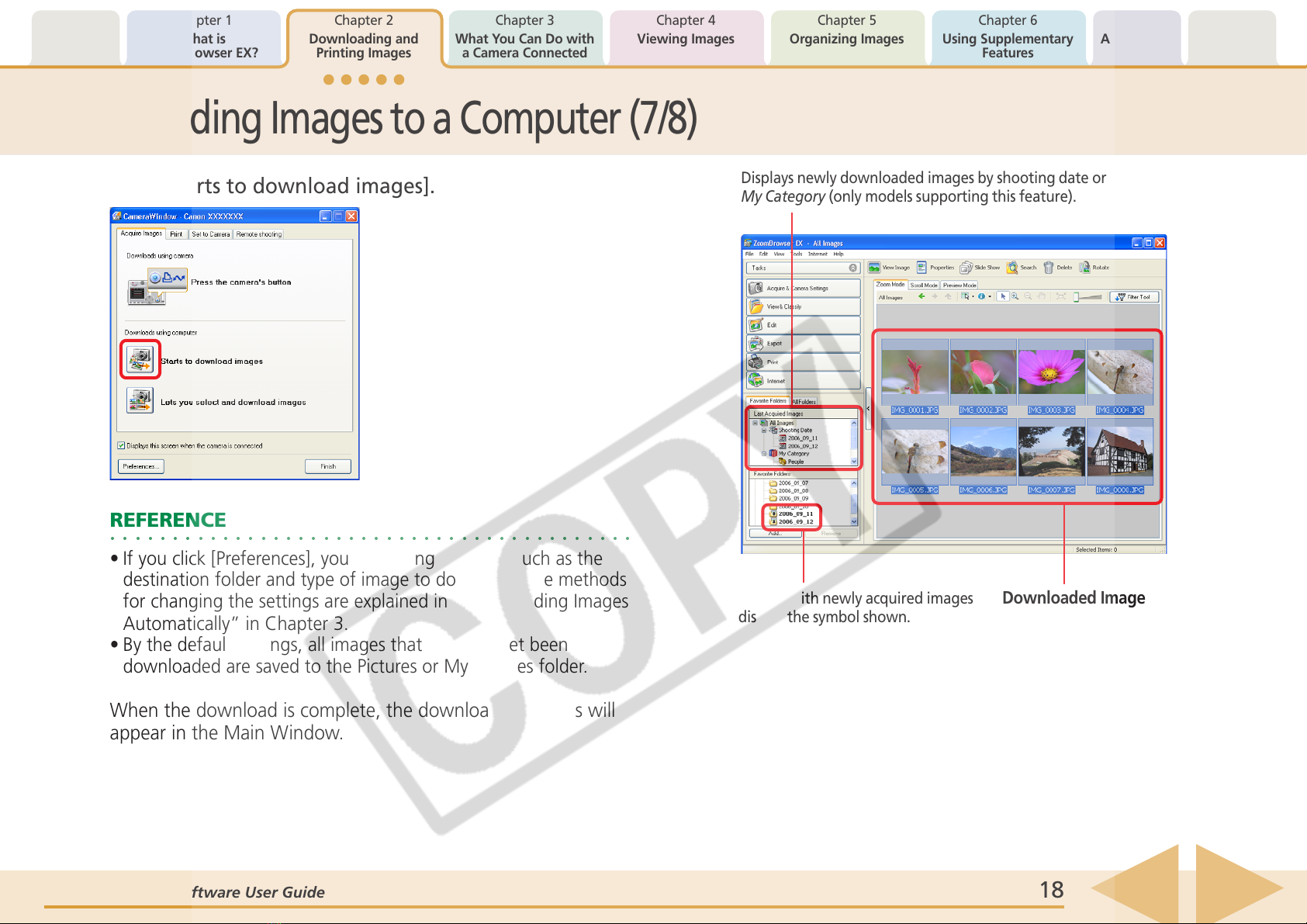Toggle Displays this screen when camera connected

coord(121,446)
